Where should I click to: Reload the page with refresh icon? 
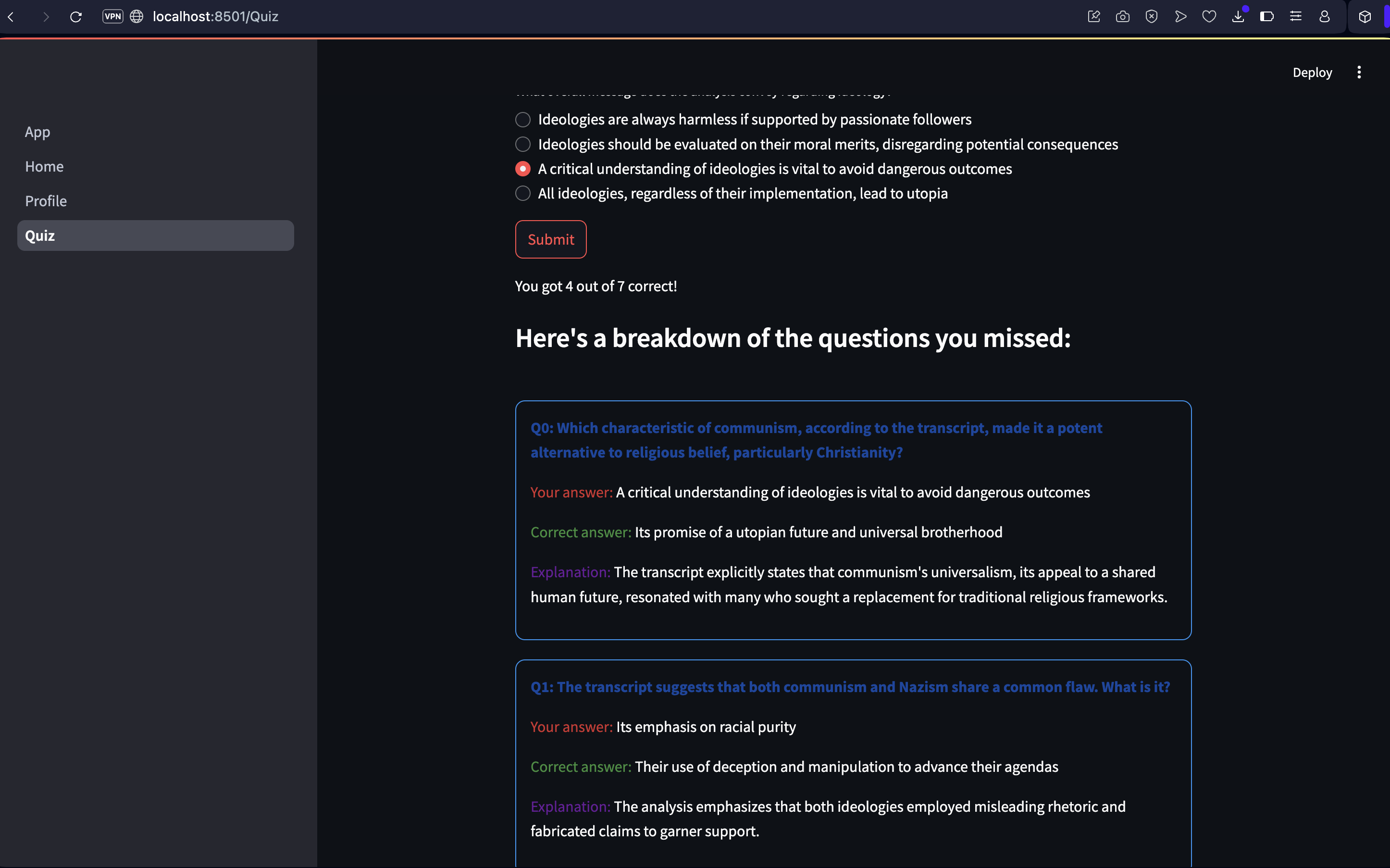pyautogui.click(x=76, y=17)
